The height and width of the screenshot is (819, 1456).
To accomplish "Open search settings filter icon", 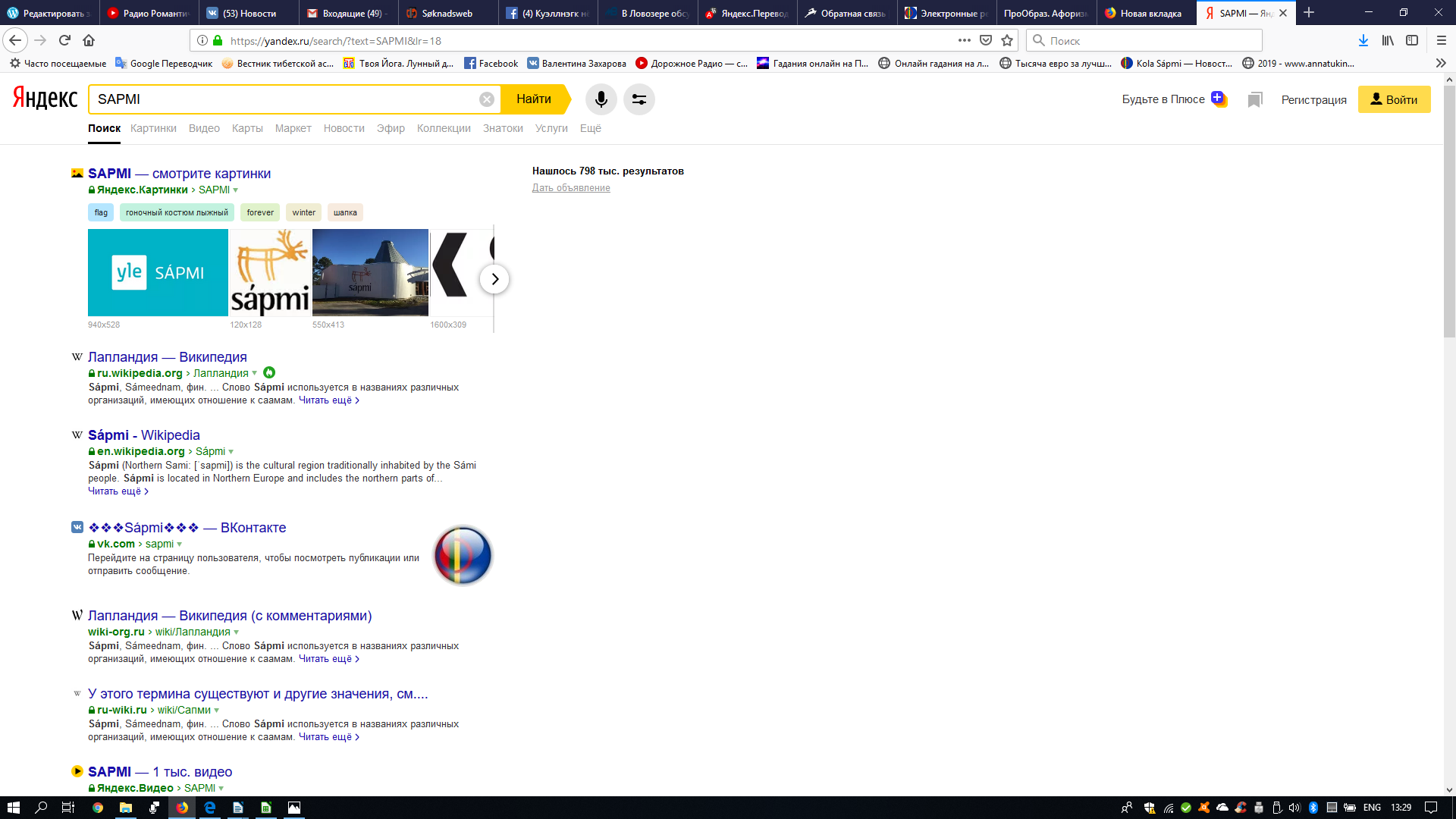I will tap(639, 99).
